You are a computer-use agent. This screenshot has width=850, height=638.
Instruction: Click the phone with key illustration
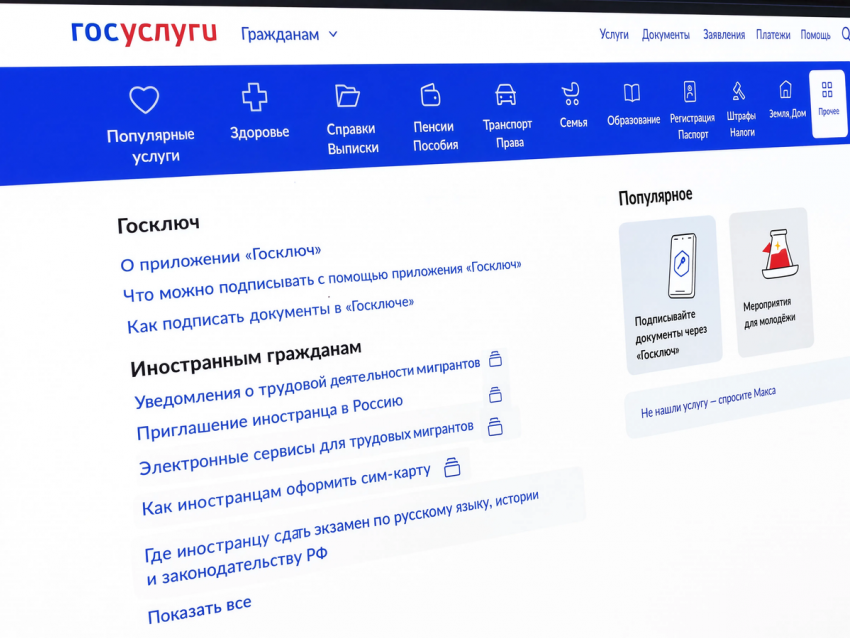coord(682,266)
